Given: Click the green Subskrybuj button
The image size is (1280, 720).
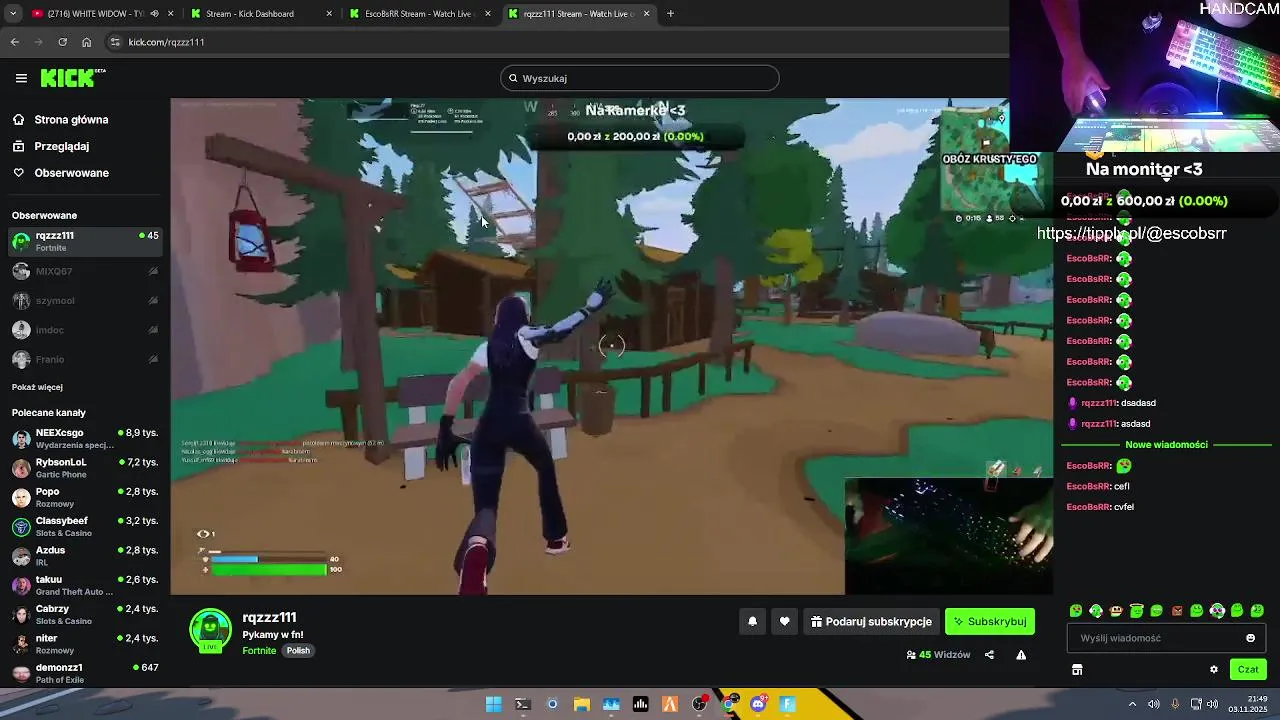Looking at the screenshot, I should [x=990, y=621].
